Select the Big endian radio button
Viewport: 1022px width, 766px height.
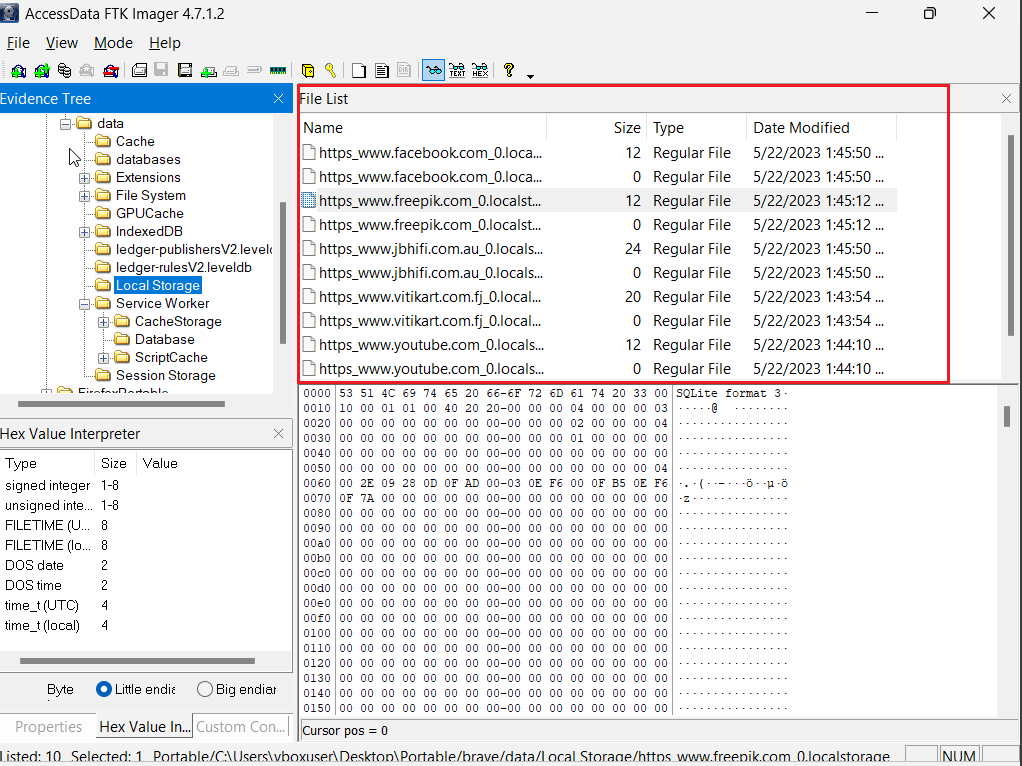pos(205,689)
